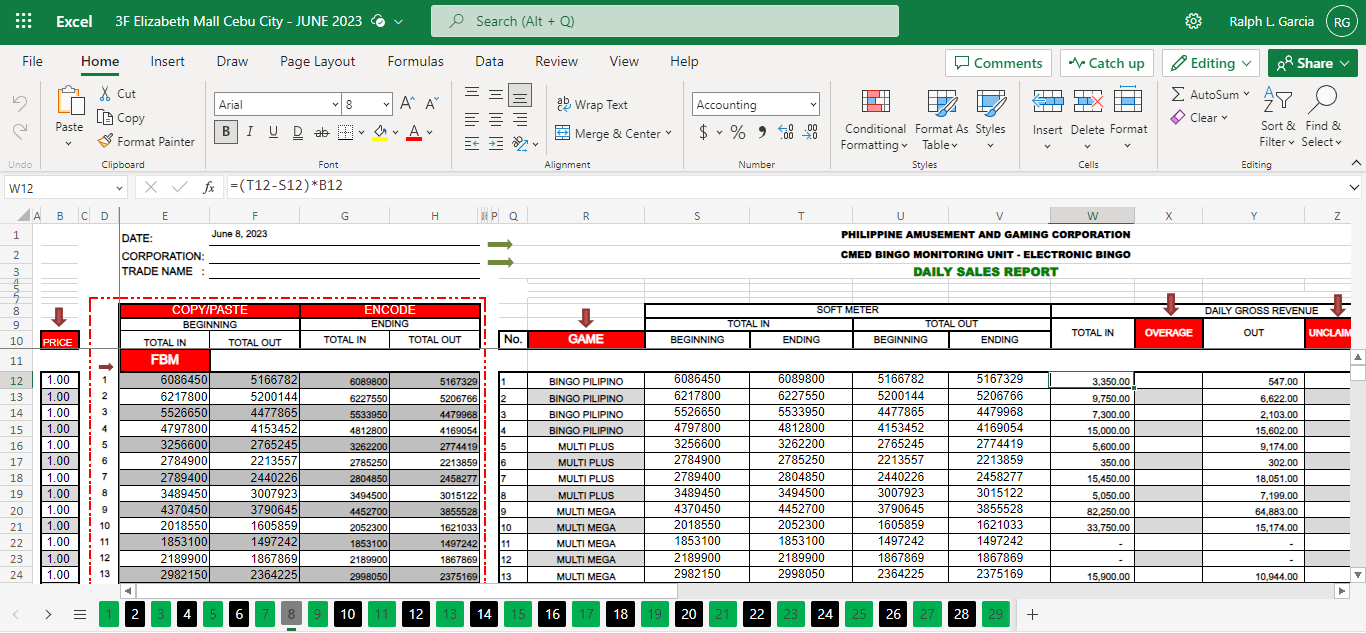Expand the Merge & Center dropdown arrow
Screen dimensions: 1366x633
[x=668, y=134]
